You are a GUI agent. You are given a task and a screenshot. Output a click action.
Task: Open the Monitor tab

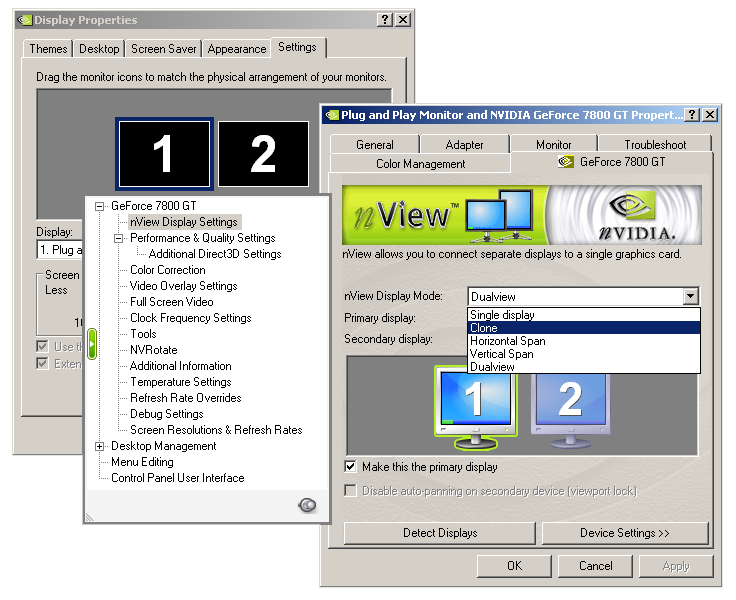click(x=554, y=145)
